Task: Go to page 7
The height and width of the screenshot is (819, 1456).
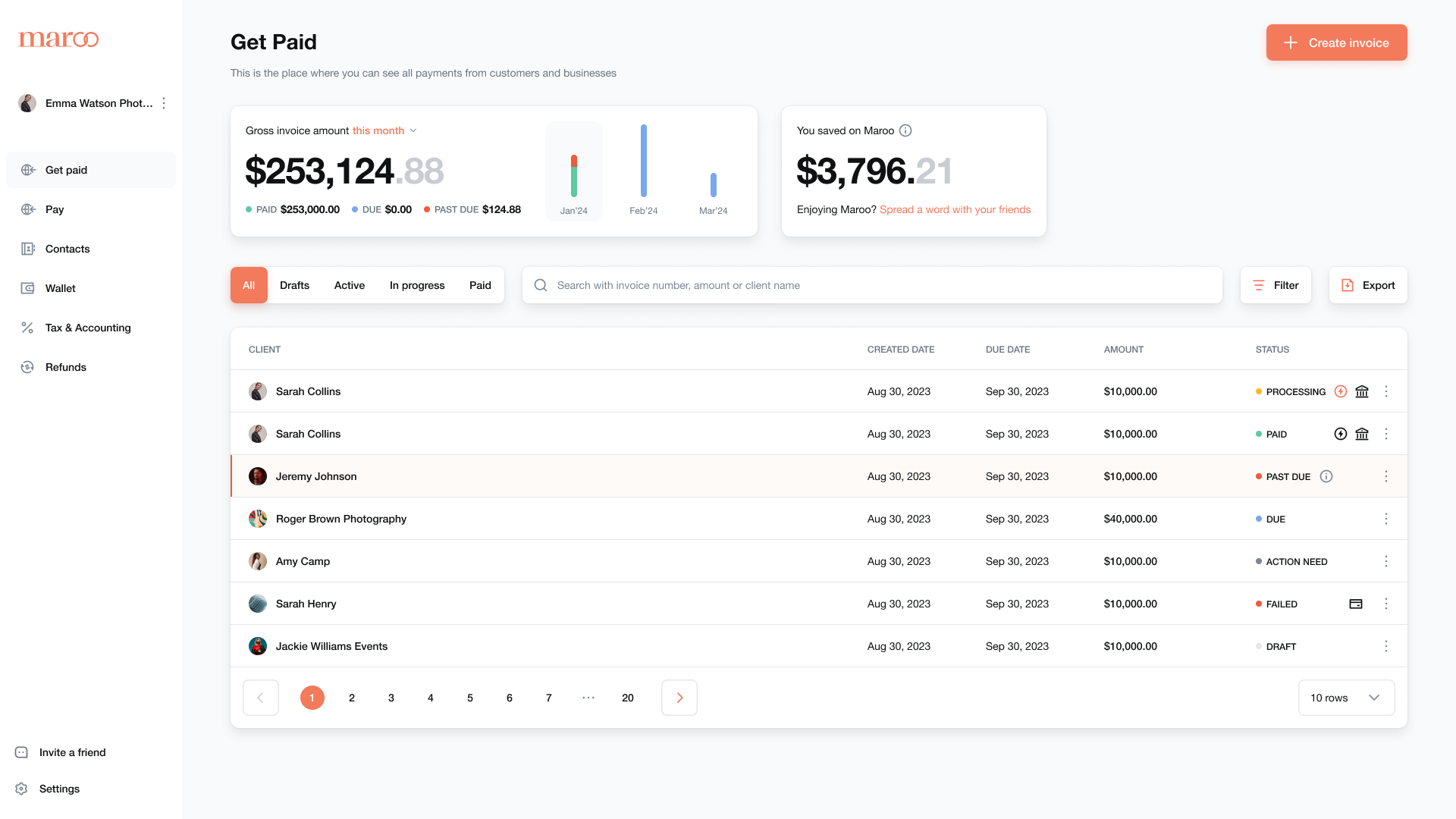Action: (x=549, y=698)
